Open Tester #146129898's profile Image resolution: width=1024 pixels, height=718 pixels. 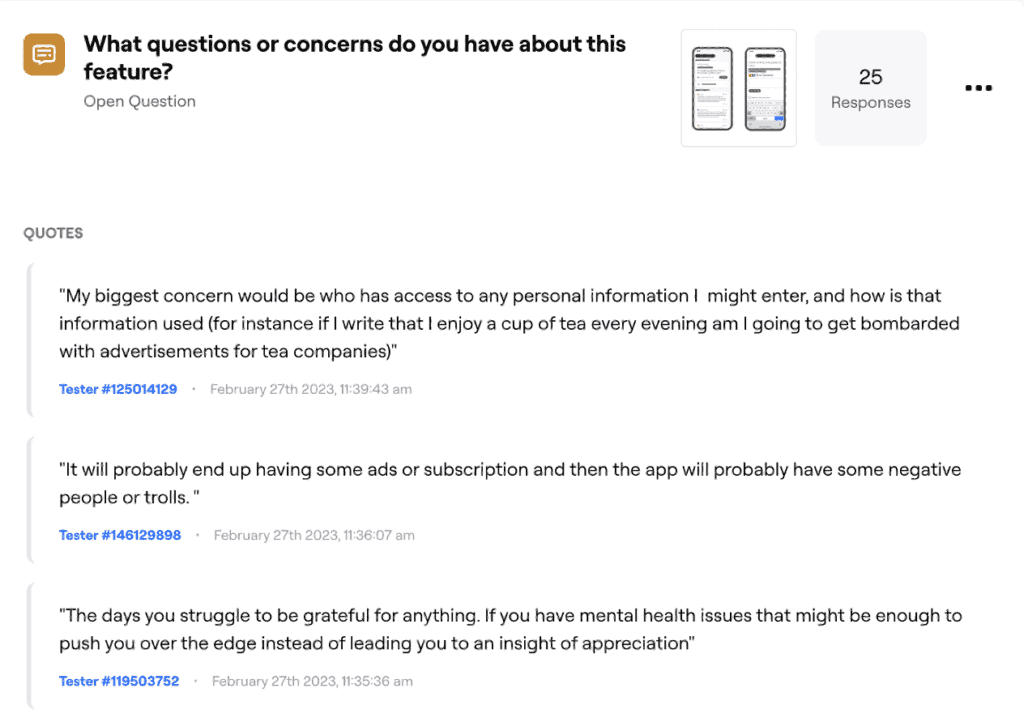(120, 535)
